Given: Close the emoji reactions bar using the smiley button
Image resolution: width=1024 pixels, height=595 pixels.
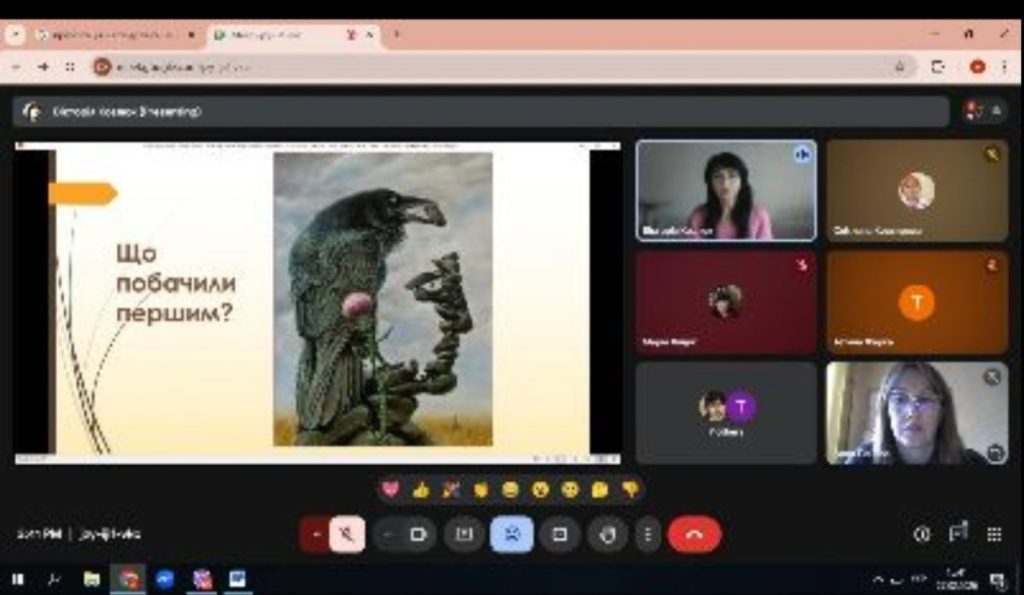Looking at the screenshot, I should (x=511, y=534).
